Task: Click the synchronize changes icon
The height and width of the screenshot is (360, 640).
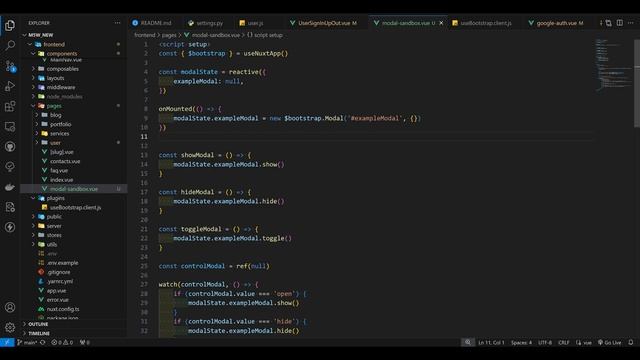Action: [x=42, y=342]
